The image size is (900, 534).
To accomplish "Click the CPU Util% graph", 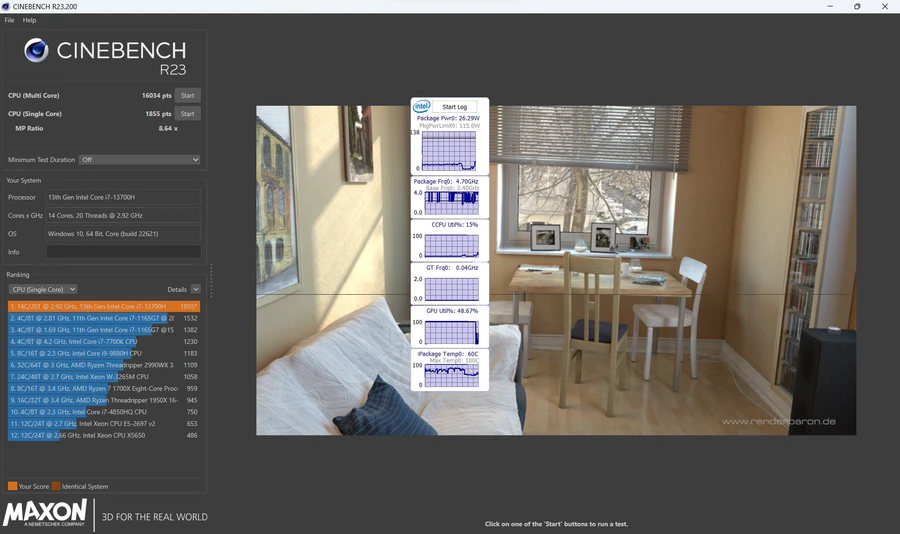I will 452,246.
